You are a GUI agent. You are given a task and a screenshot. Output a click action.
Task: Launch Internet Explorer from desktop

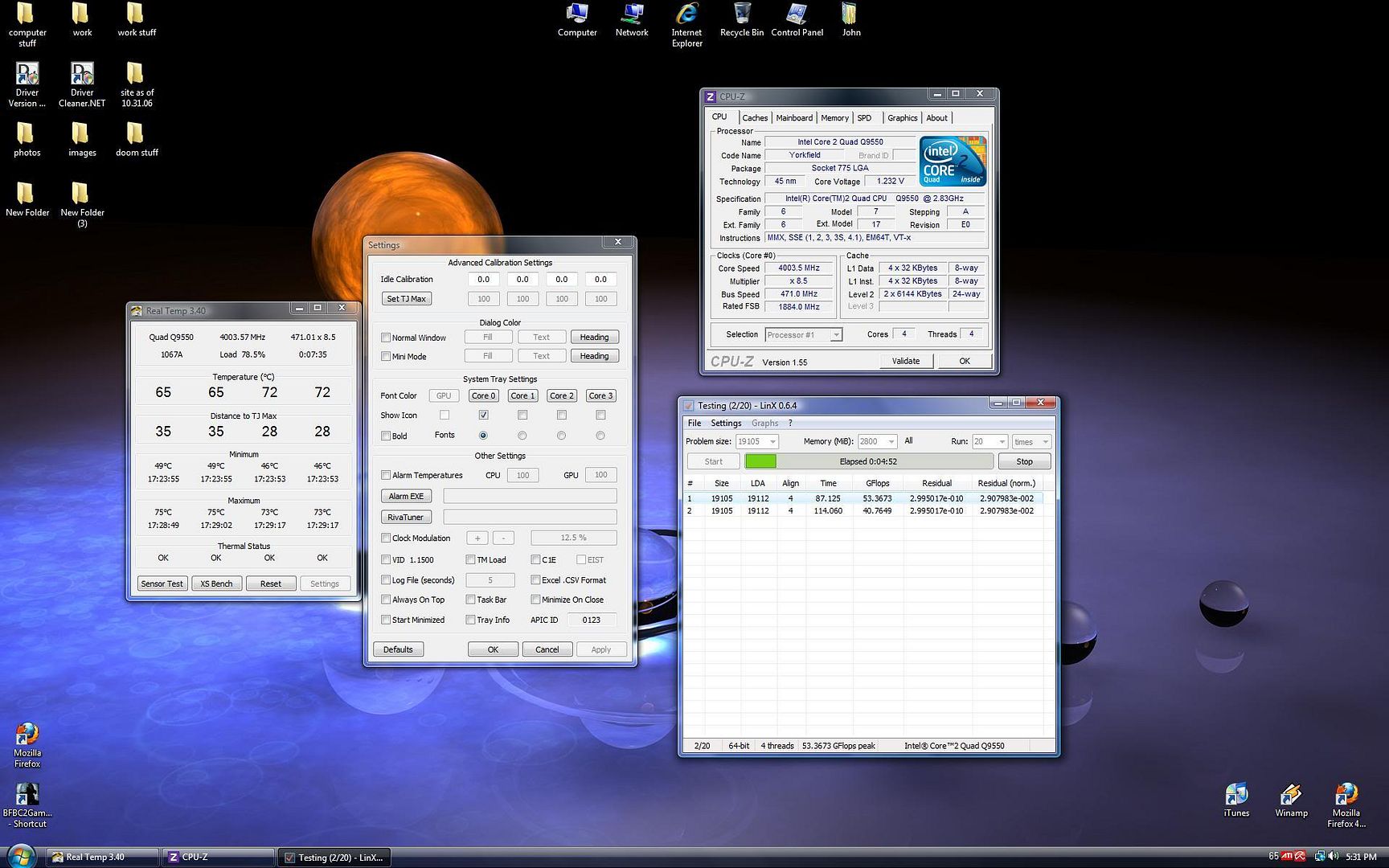click(687, 25)
